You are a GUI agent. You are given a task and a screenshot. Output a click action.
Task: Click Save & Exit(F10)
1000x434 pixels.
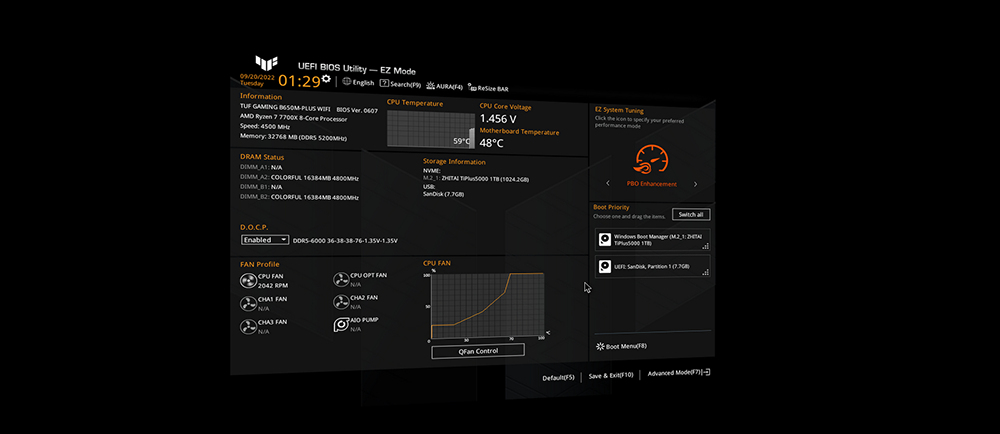pyautogui.click(x=610, y=375)
